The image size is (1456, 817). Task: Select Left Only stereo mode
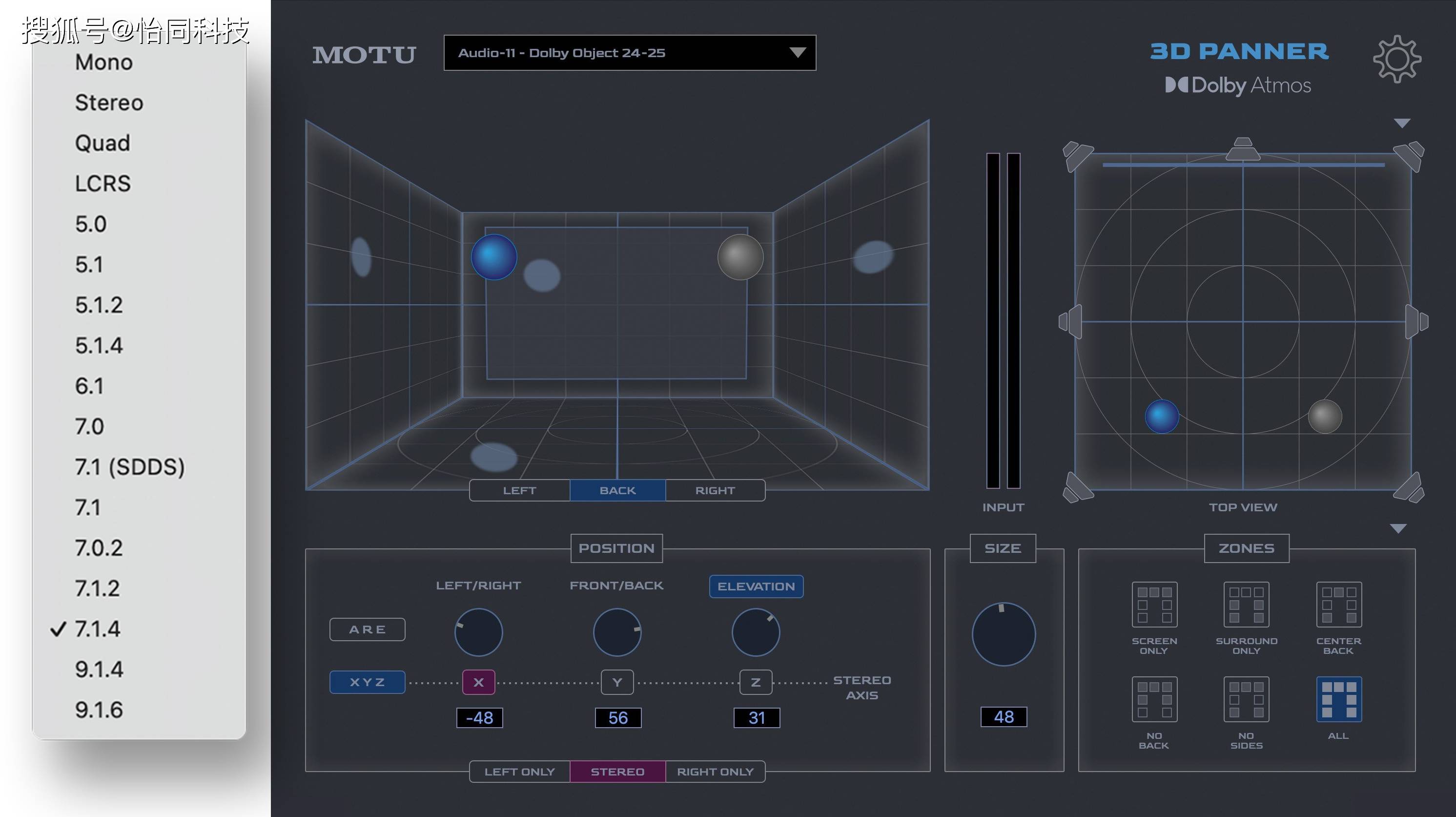(x=519, y=772)
